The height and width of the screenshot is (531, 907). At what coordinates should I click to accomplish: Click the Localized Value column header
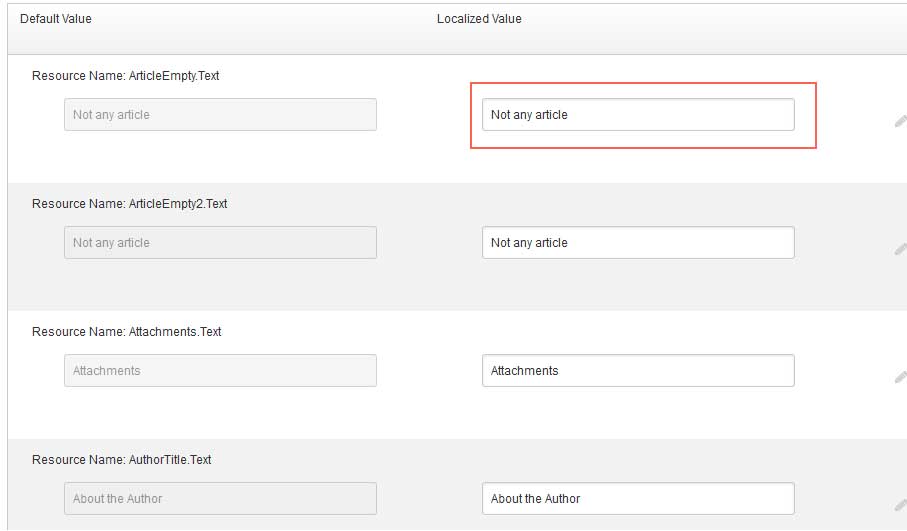tap(479, 19)
